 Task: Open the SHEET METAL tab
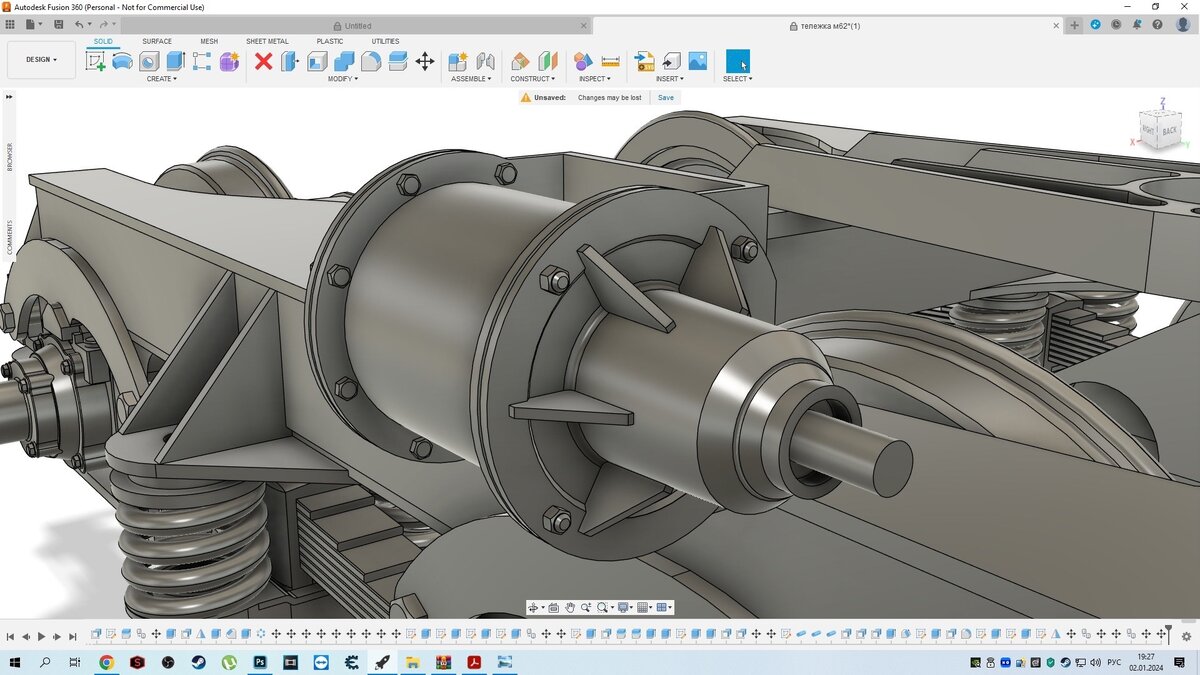click(267, 41)
